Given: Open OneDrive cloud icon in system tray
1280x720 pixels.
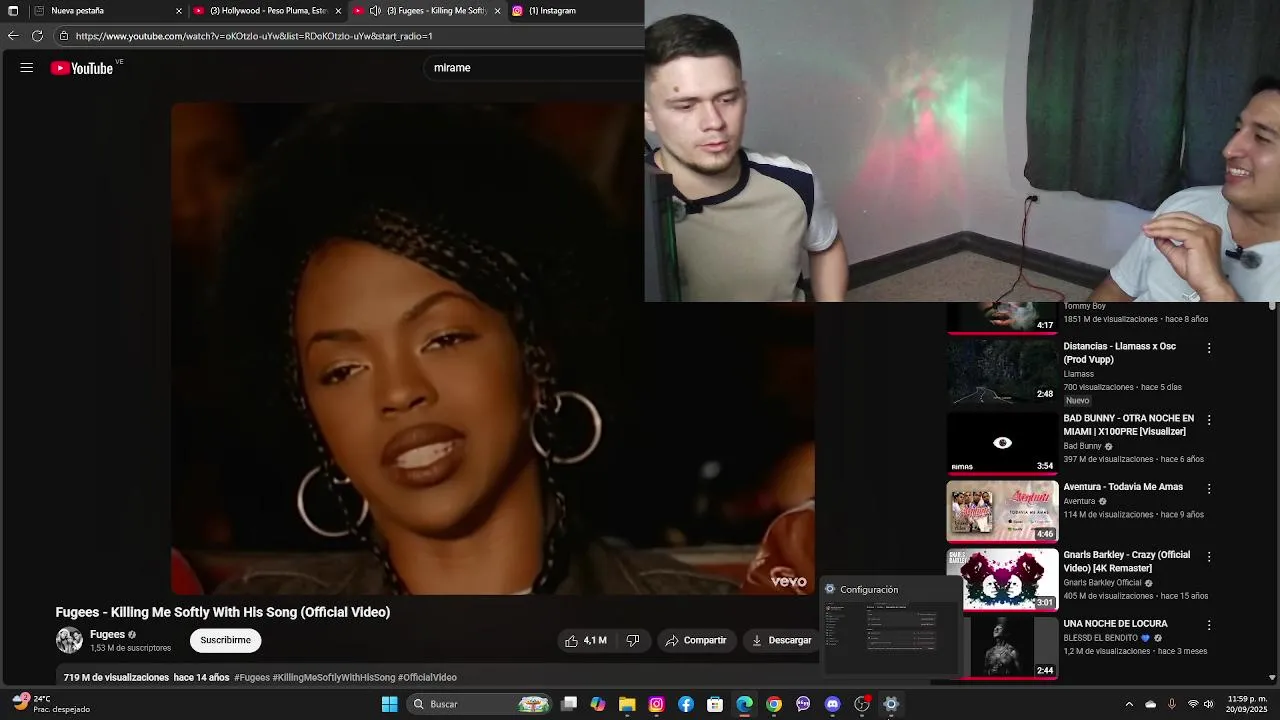Looking at the screenshot, I should click(x=1150, y=704).
